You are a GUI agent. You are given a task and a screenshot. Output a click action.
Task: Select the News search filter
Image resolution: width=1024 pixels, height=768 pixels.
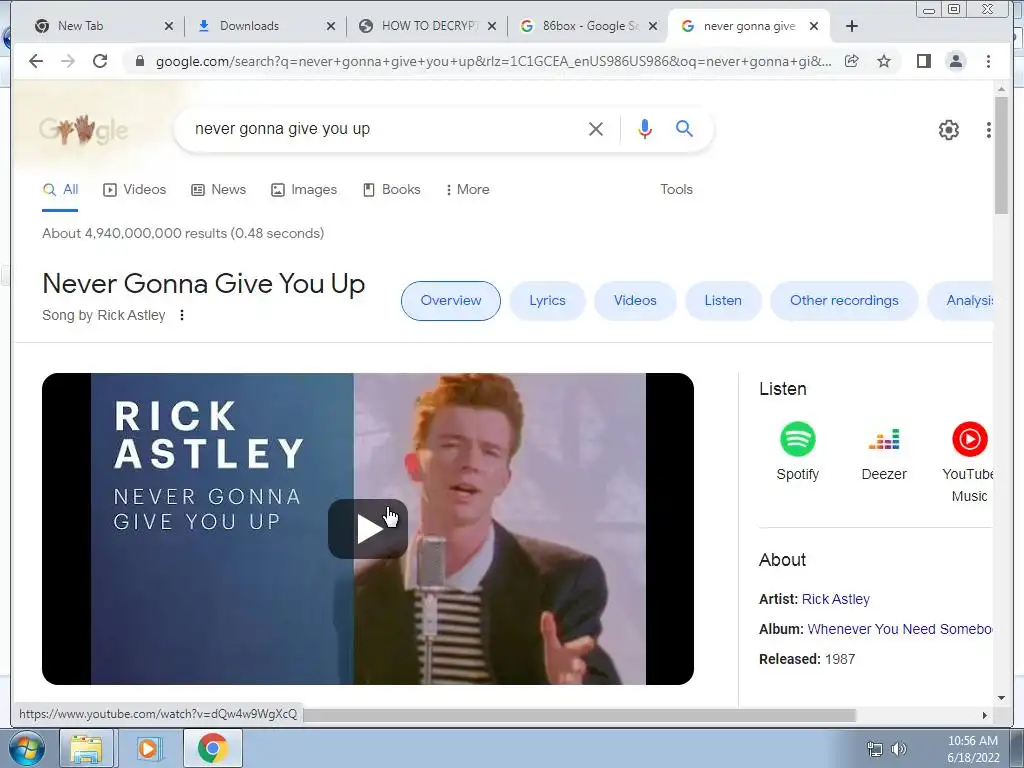tap(218, 189)
